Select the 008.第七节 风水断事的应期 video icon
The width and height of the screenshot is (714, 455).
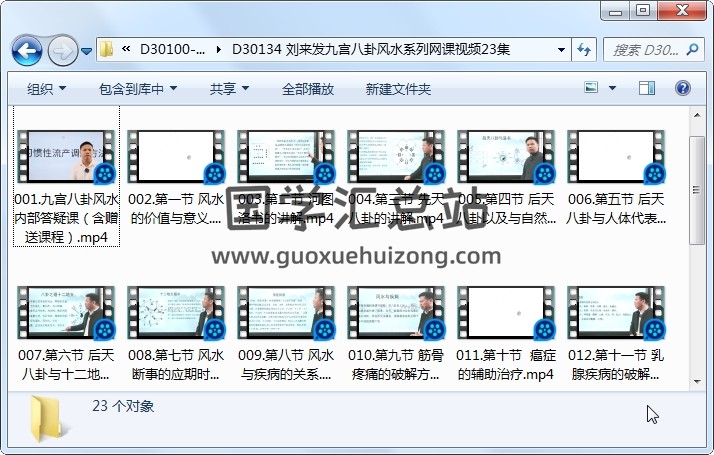click(176, 312)
